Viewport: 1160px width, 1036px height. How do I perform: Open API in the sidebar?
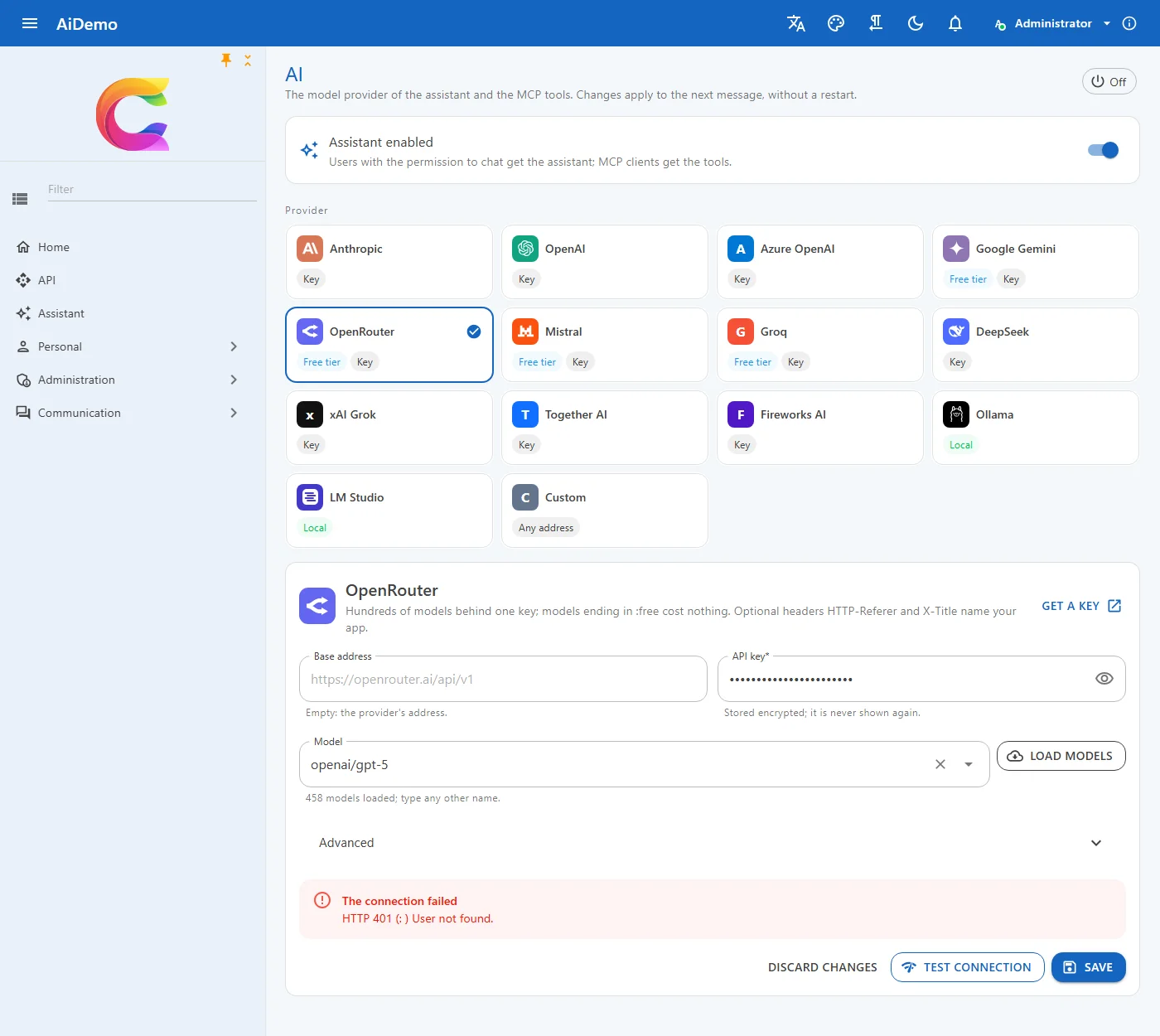(133, 280)
